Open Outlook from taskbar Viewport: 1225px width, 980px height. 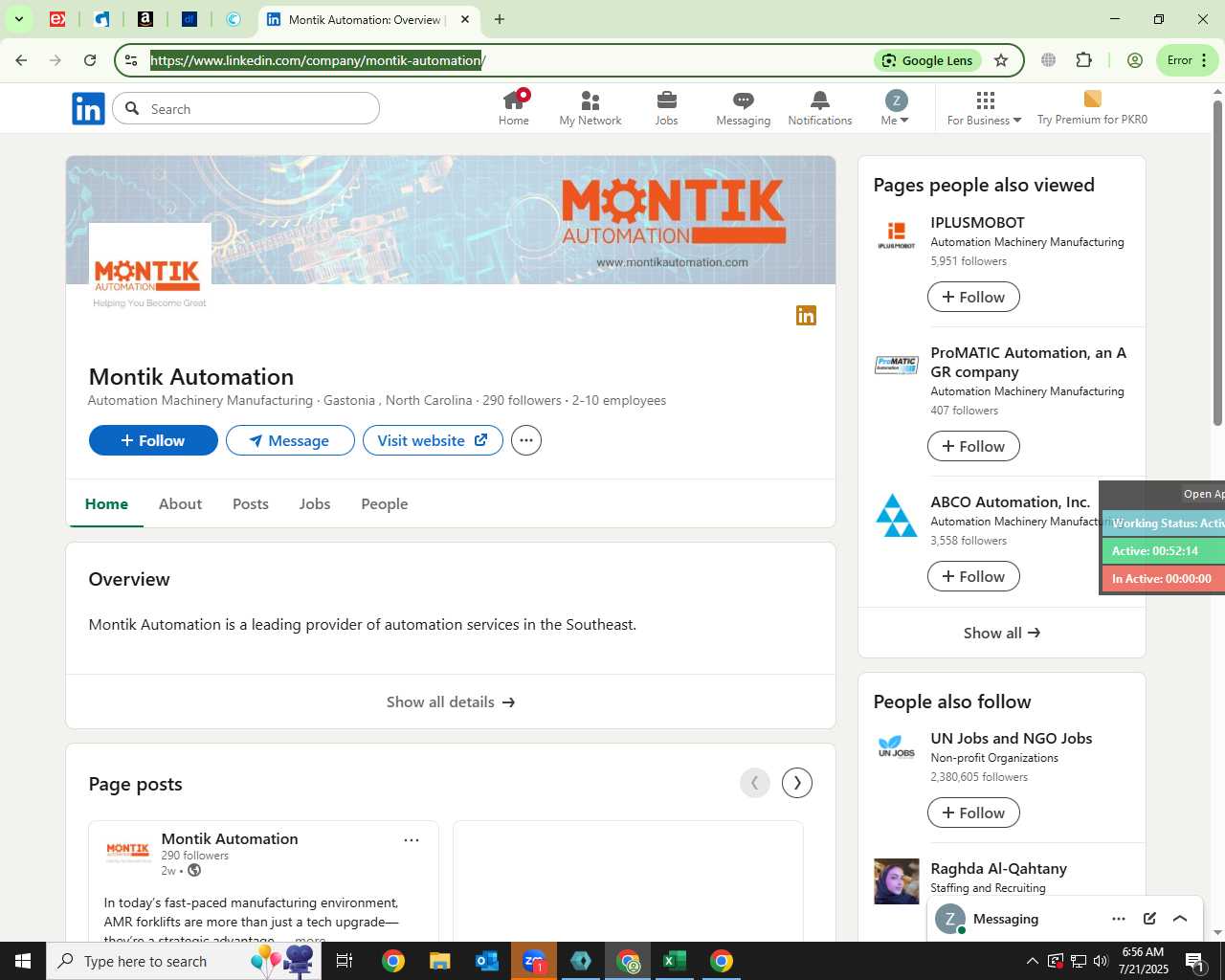[487, 961]
